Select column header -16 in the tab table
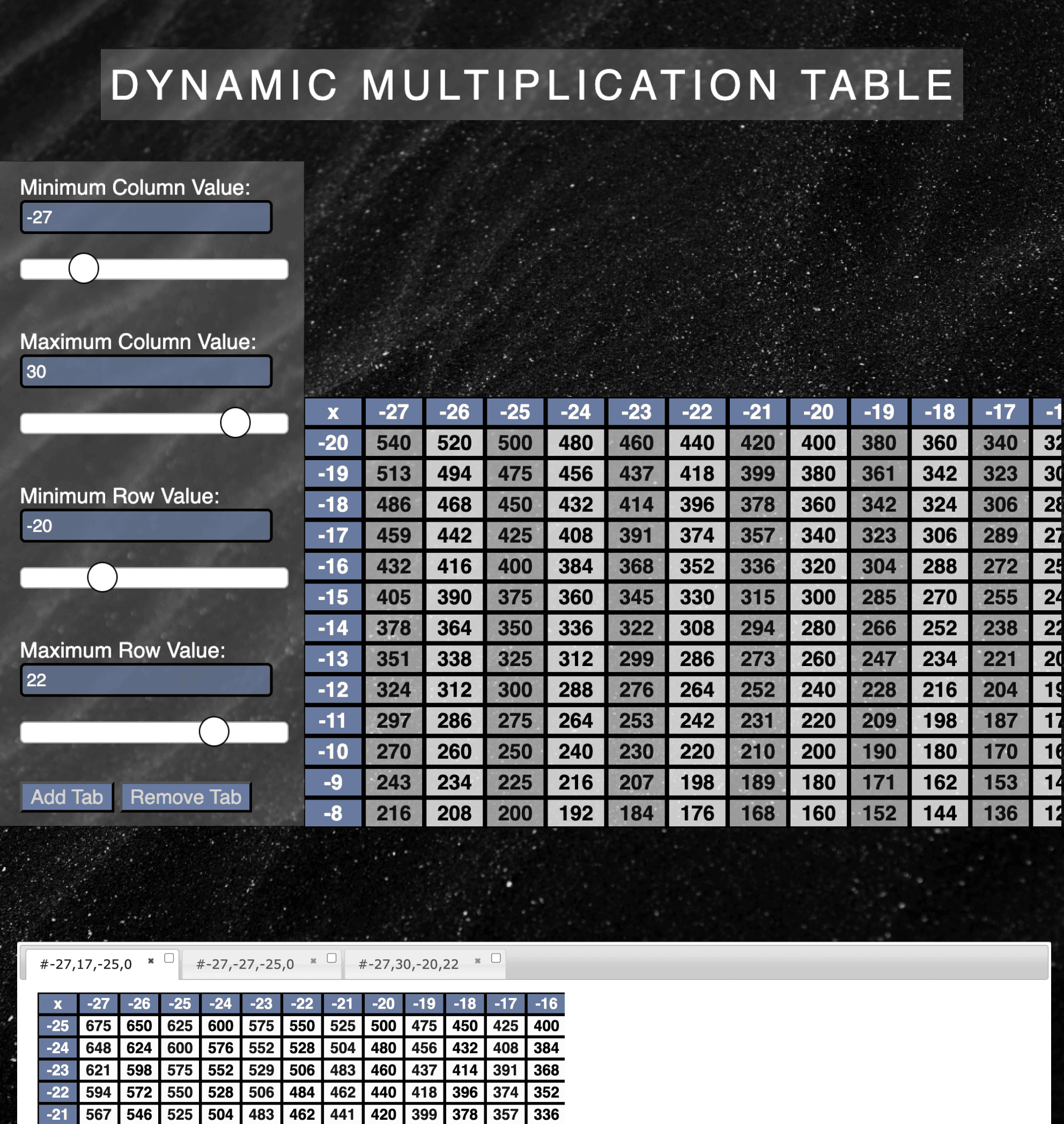Screen dimensions: 1064x1124 [x=546, y=1004]
